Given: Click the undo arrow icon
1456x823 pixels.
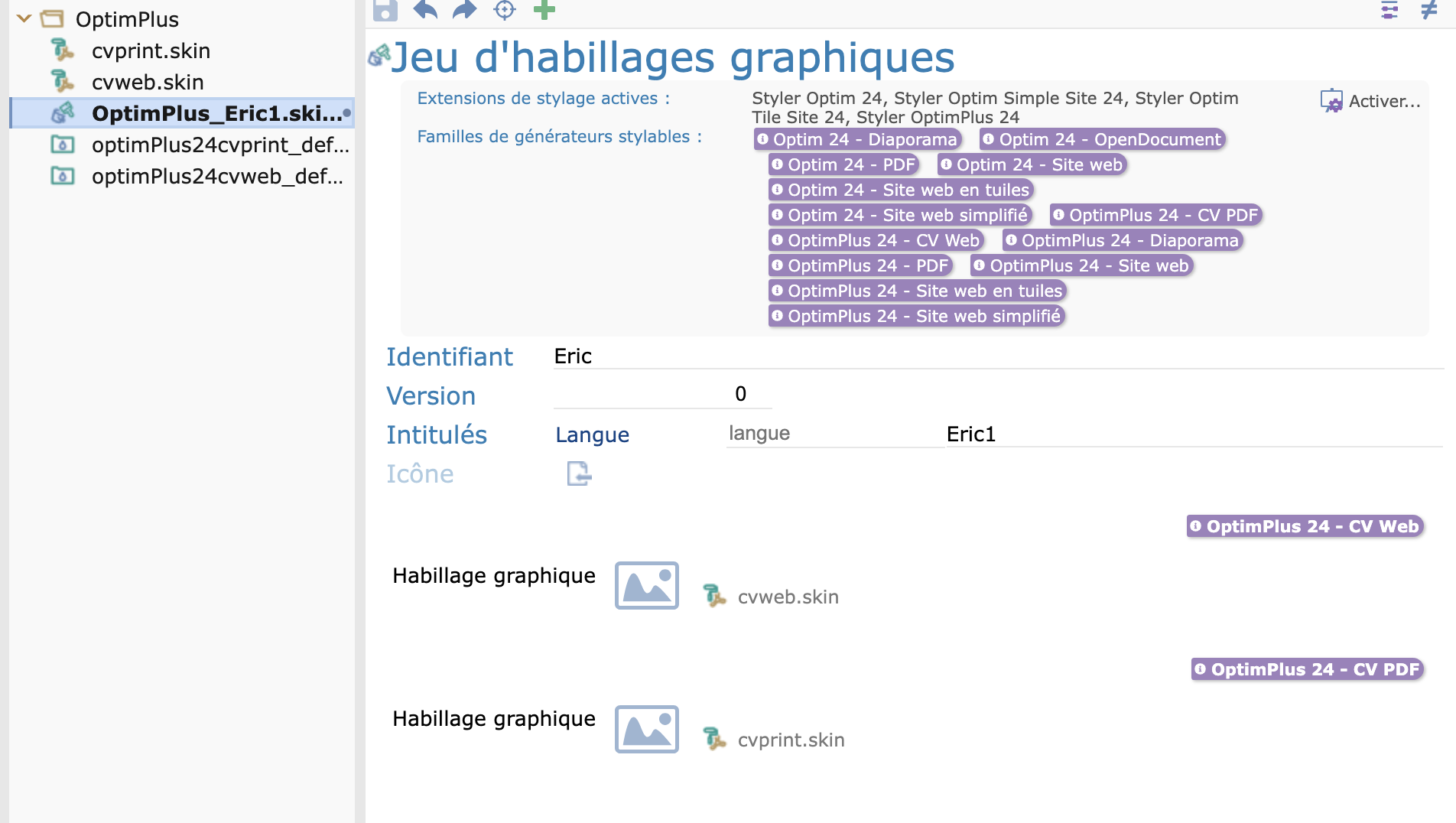Looking at the screenshot, I should [x=425, y=9].
